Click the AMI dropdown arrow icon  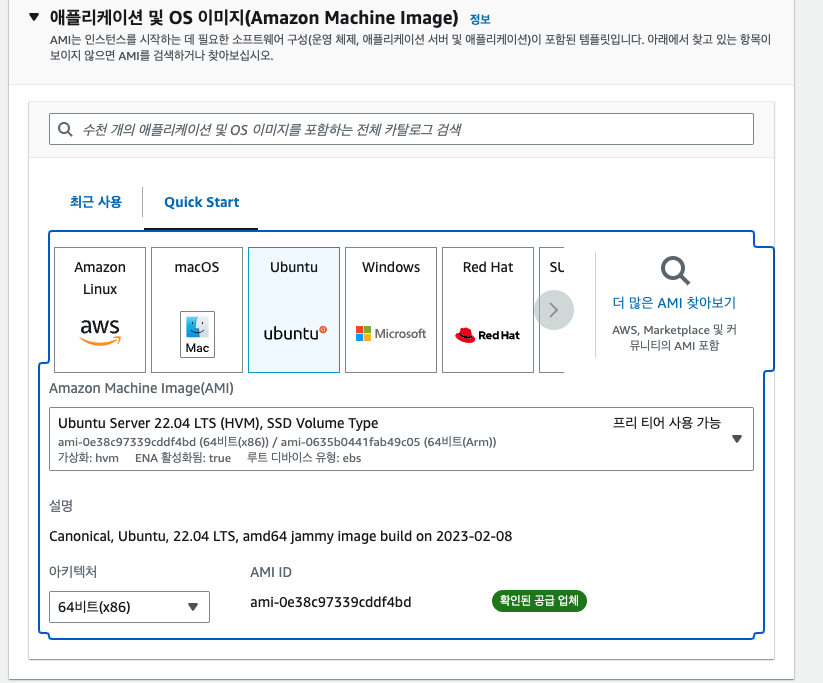click(737, 439)
